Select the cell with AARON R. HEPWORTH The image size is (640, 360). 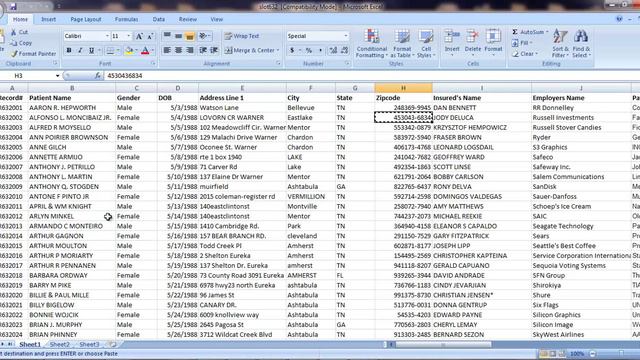point(71,108)
